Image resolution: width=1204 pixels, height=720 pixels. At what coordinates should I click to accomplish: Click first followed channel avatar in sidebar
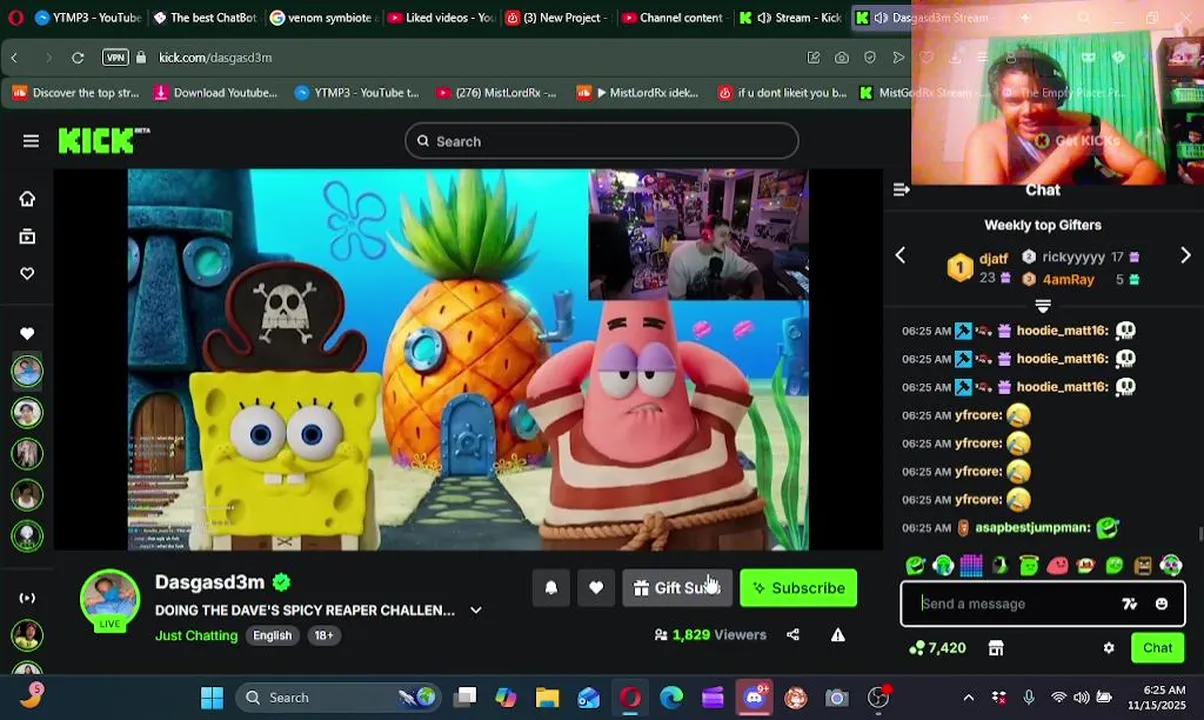[x=27, y=371]
